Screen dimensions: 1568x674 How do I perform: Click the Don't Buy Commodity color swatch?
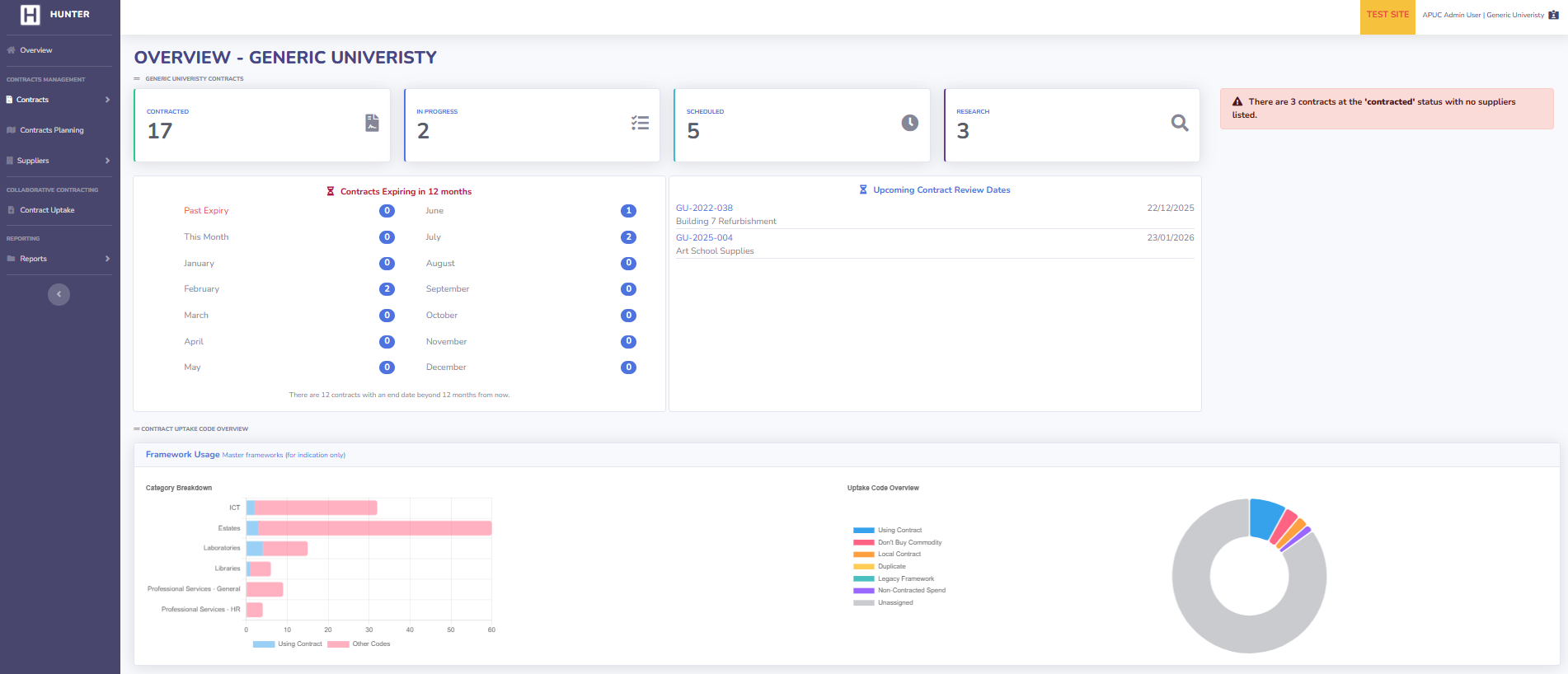863,543
